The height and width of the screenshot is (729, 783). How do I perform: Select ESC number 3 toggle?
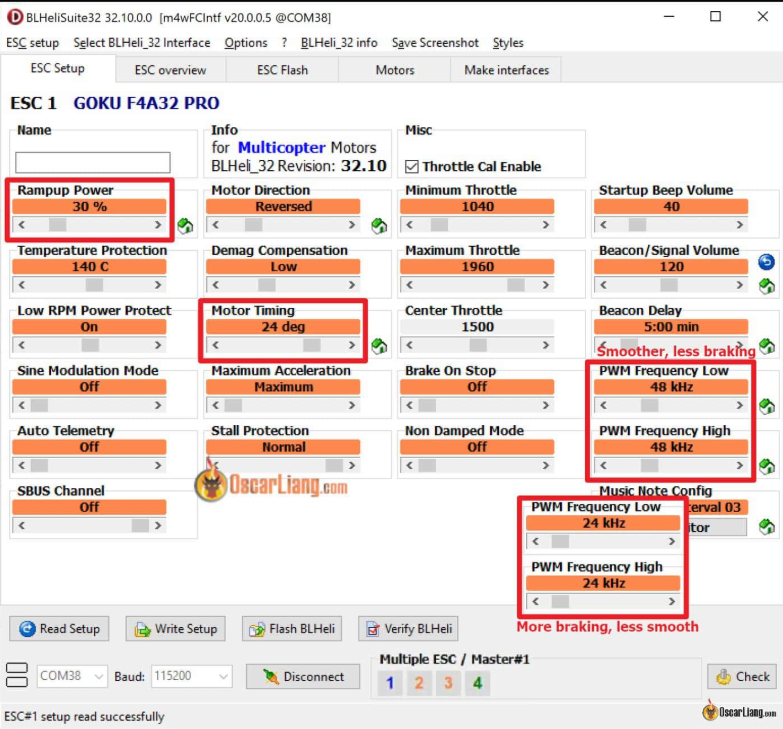(448, 683)
